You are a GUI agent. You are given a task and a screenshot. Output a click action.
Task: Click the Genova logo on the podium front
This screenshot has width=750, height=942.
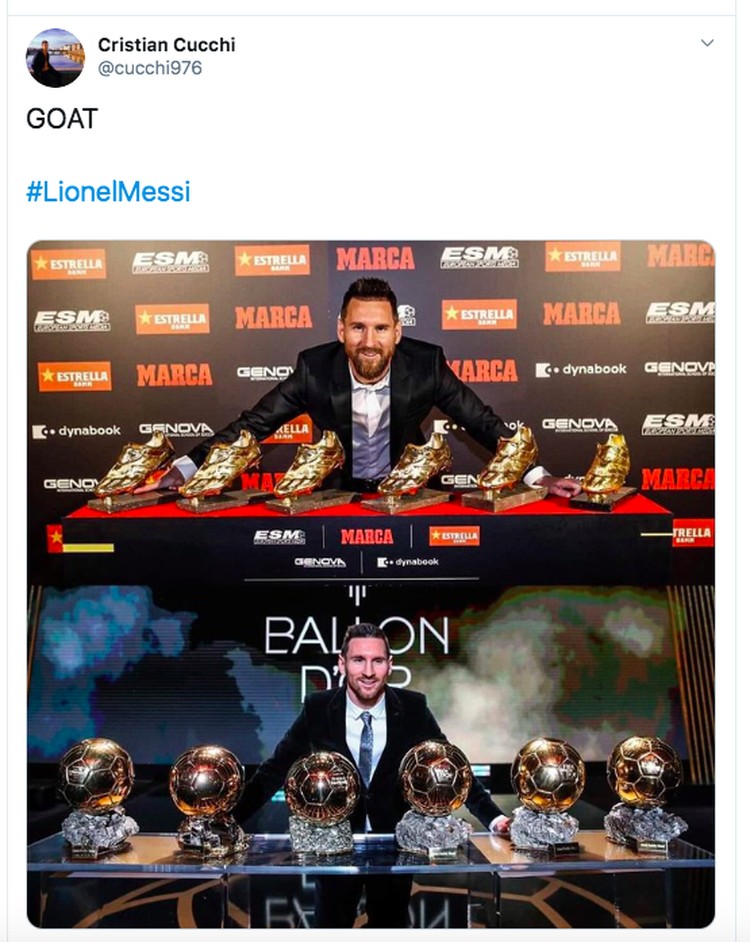tap(320, 562)
